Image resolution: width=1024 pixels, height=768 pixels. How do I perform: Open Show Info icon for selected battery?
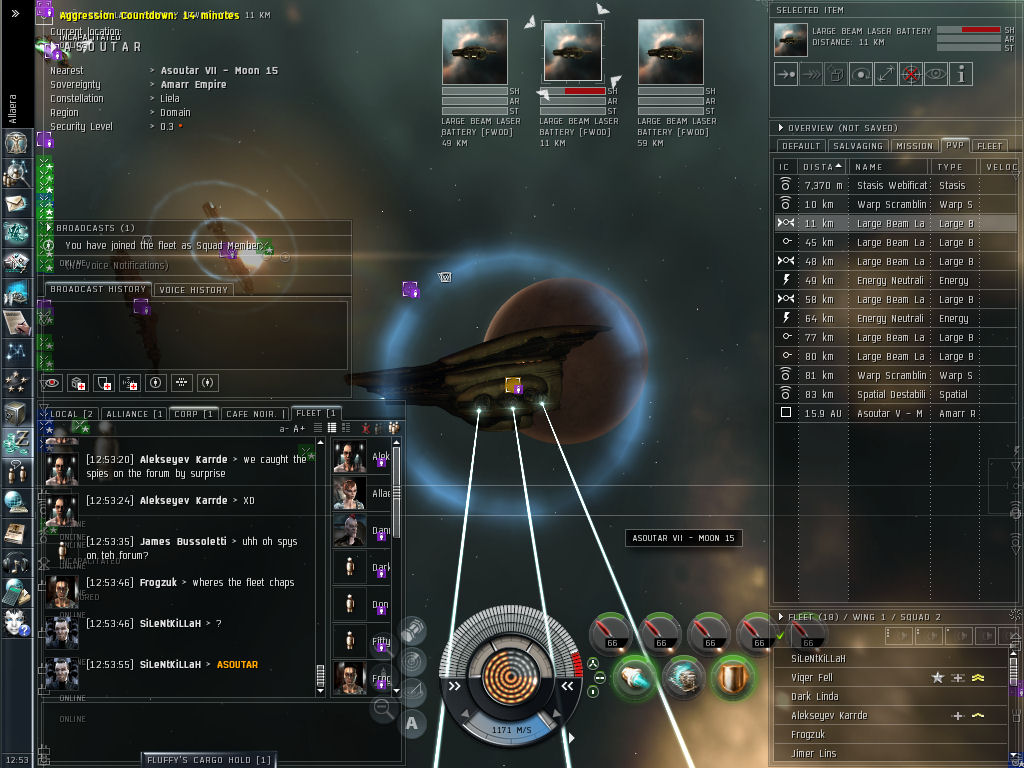point(961,74)
